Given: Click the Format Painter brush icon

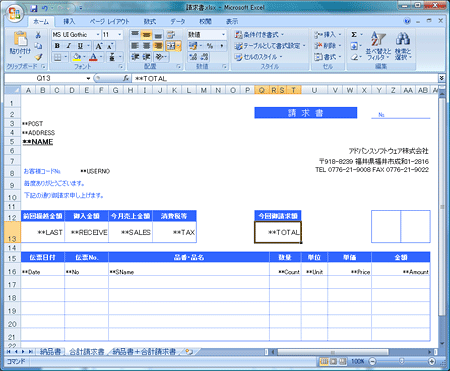Looking at the screenshot, I should (38, 57).
